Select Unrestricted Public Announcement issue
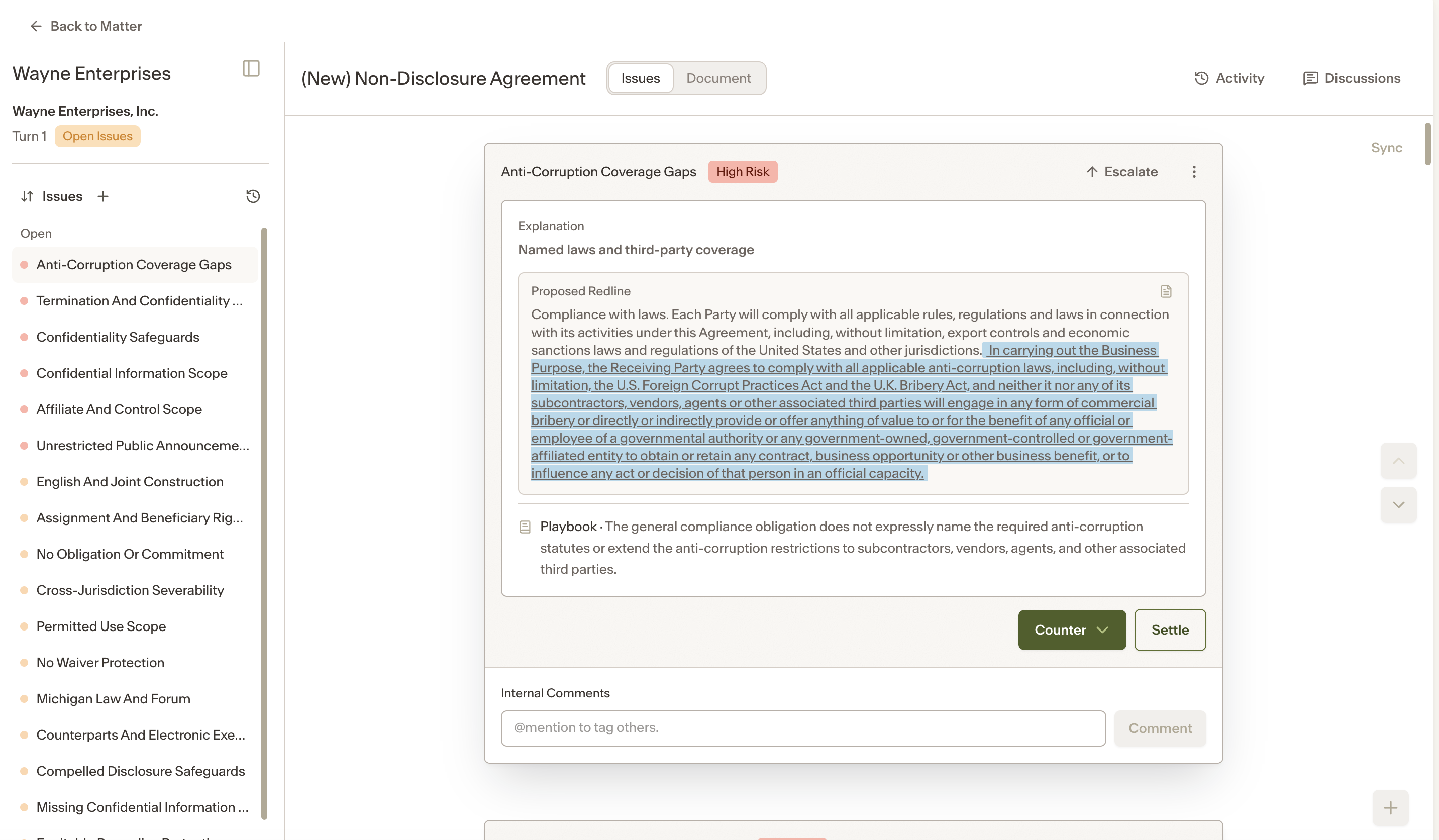 (x=134, y=446)
